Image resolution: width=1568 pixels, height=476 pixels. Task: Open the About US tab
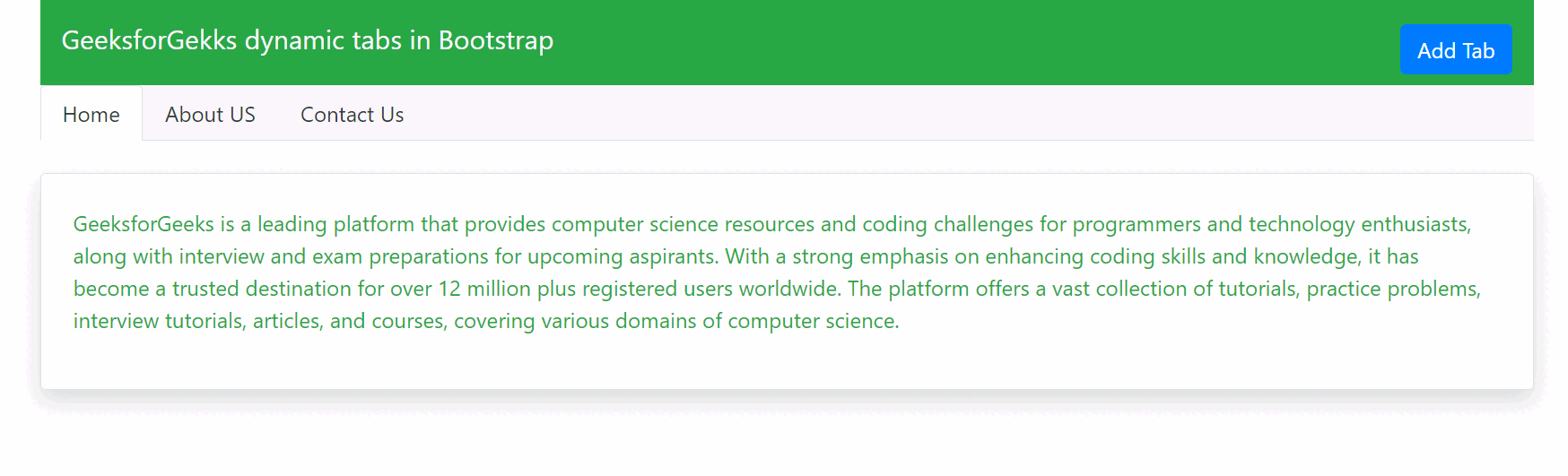[x=210, y=115]
